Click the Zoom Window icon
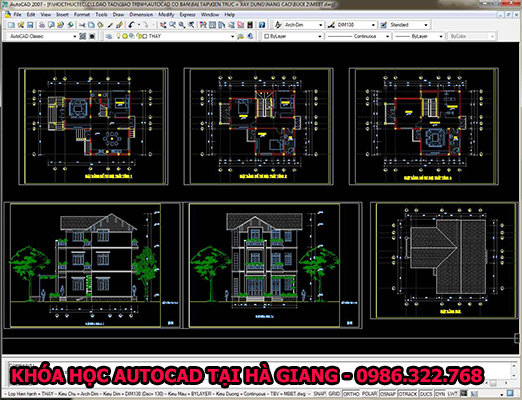The image size is (522, 400). (x=182, y=25)
